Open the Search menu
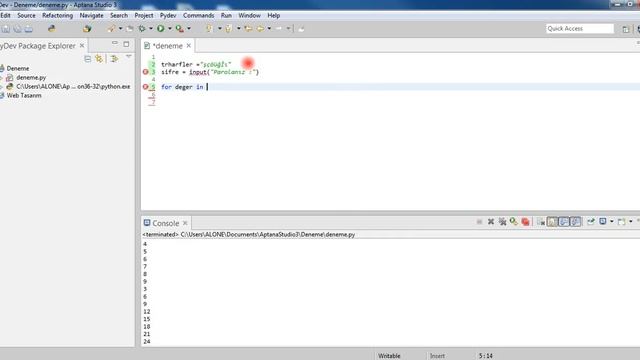 click(x=119, y=16)
